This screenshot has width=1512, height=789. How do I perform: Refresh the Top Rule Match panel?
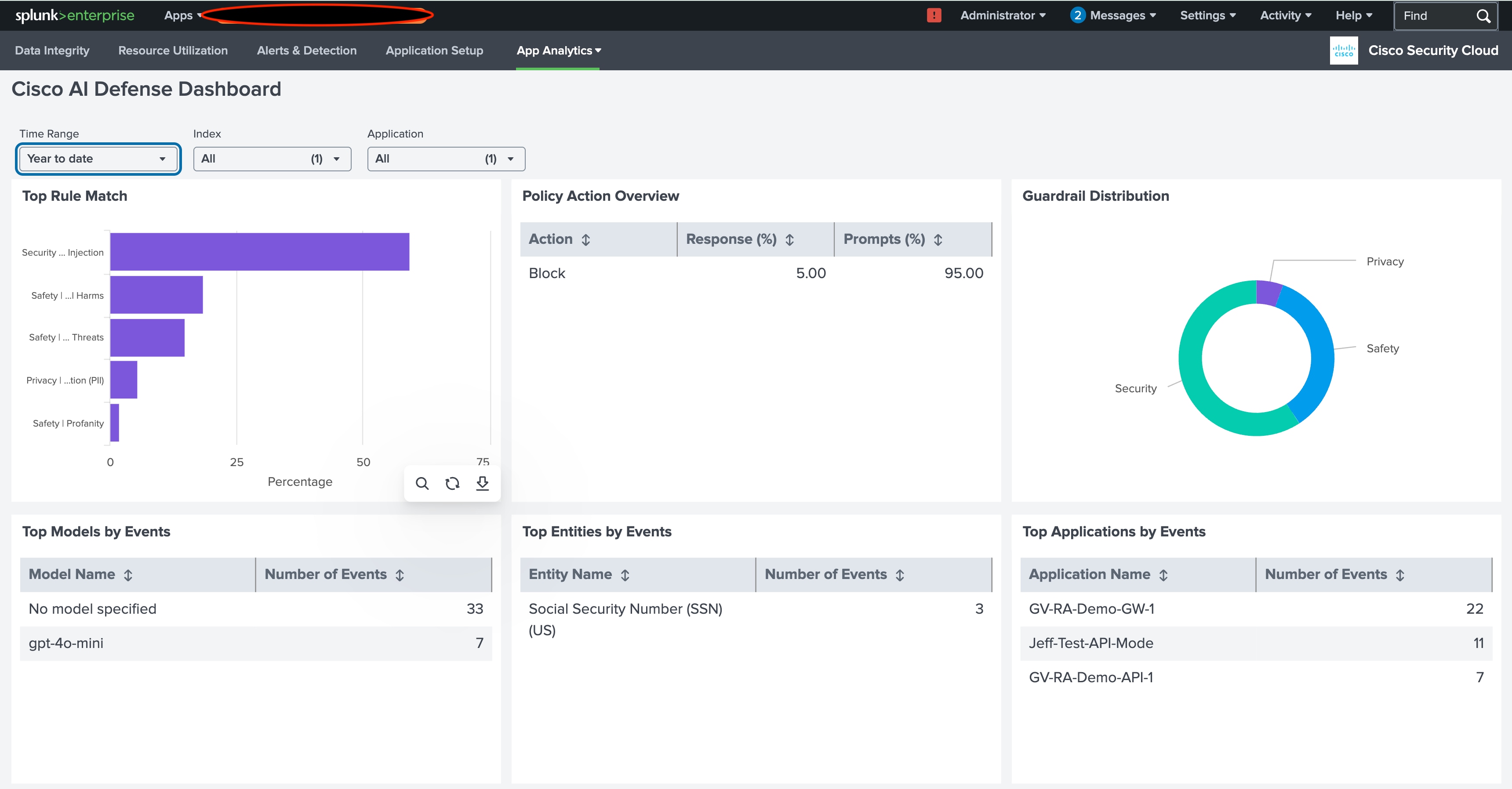click(x=452, y=483)
